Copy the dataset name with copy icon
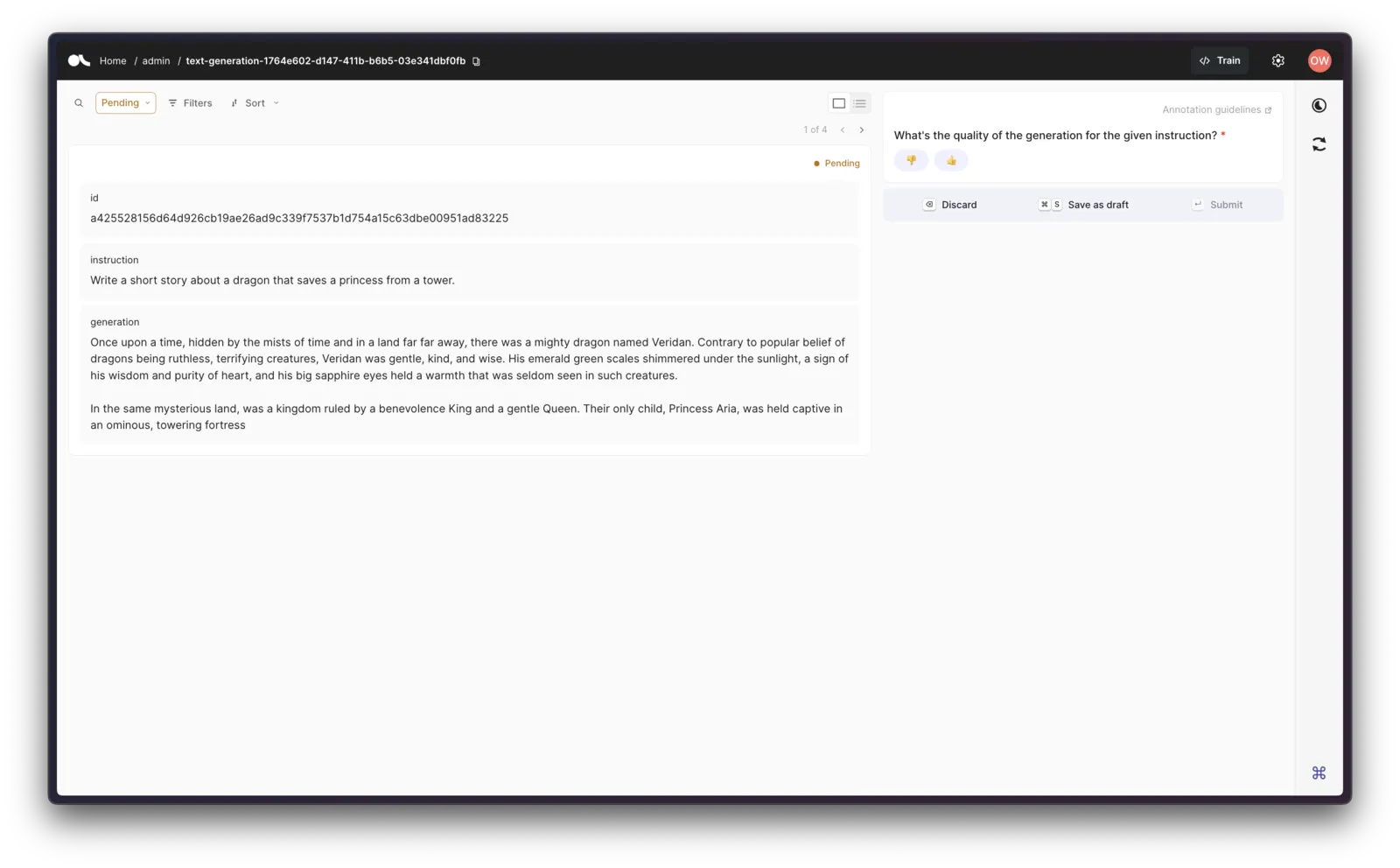The width and height of the screenshot is (1400, 868). [x=476, y=61]
